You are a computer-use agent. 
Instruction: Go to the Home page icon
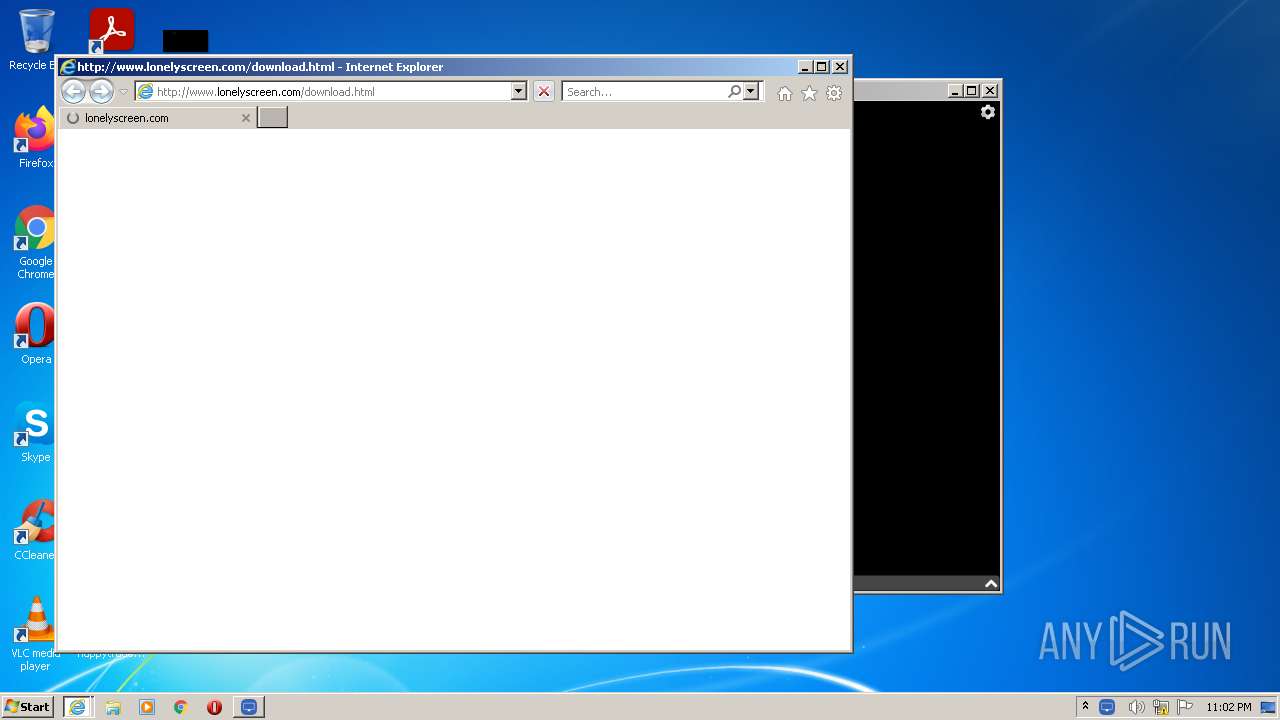tap(785, 93)
